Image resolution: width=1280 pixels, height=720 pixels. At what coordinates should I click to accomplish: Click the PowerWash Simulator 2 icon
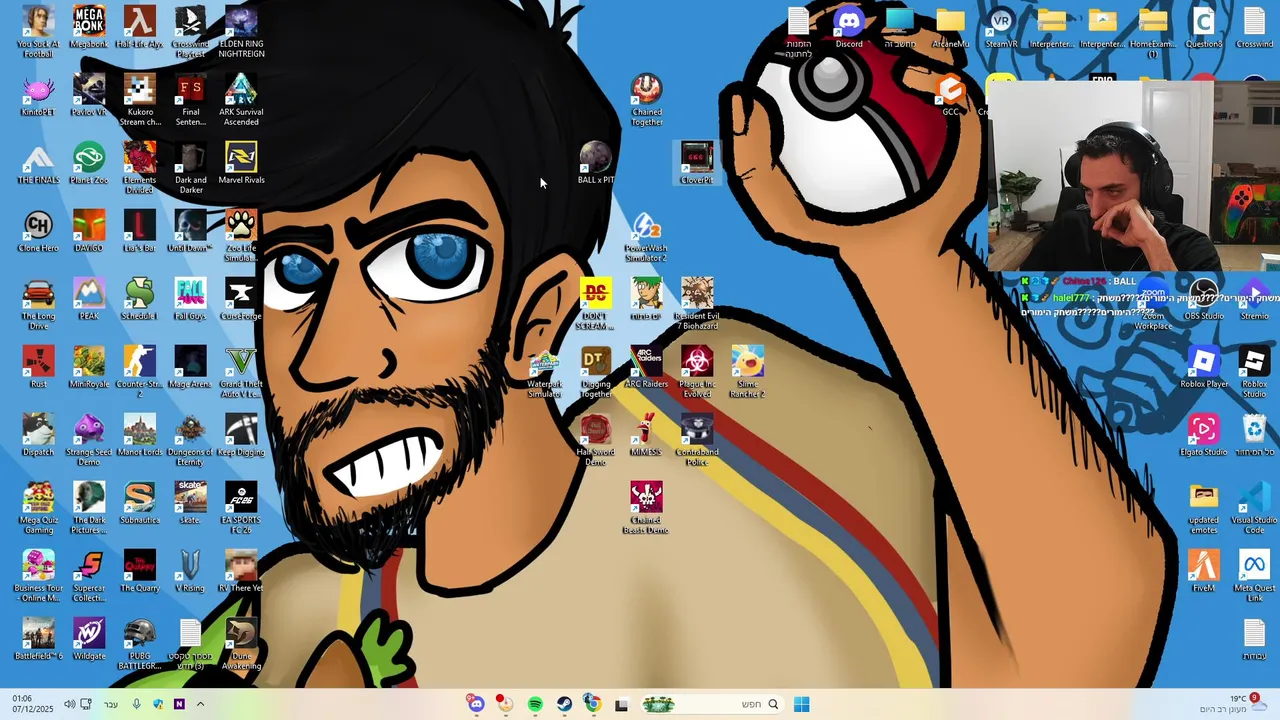click(x=646, y=236)
